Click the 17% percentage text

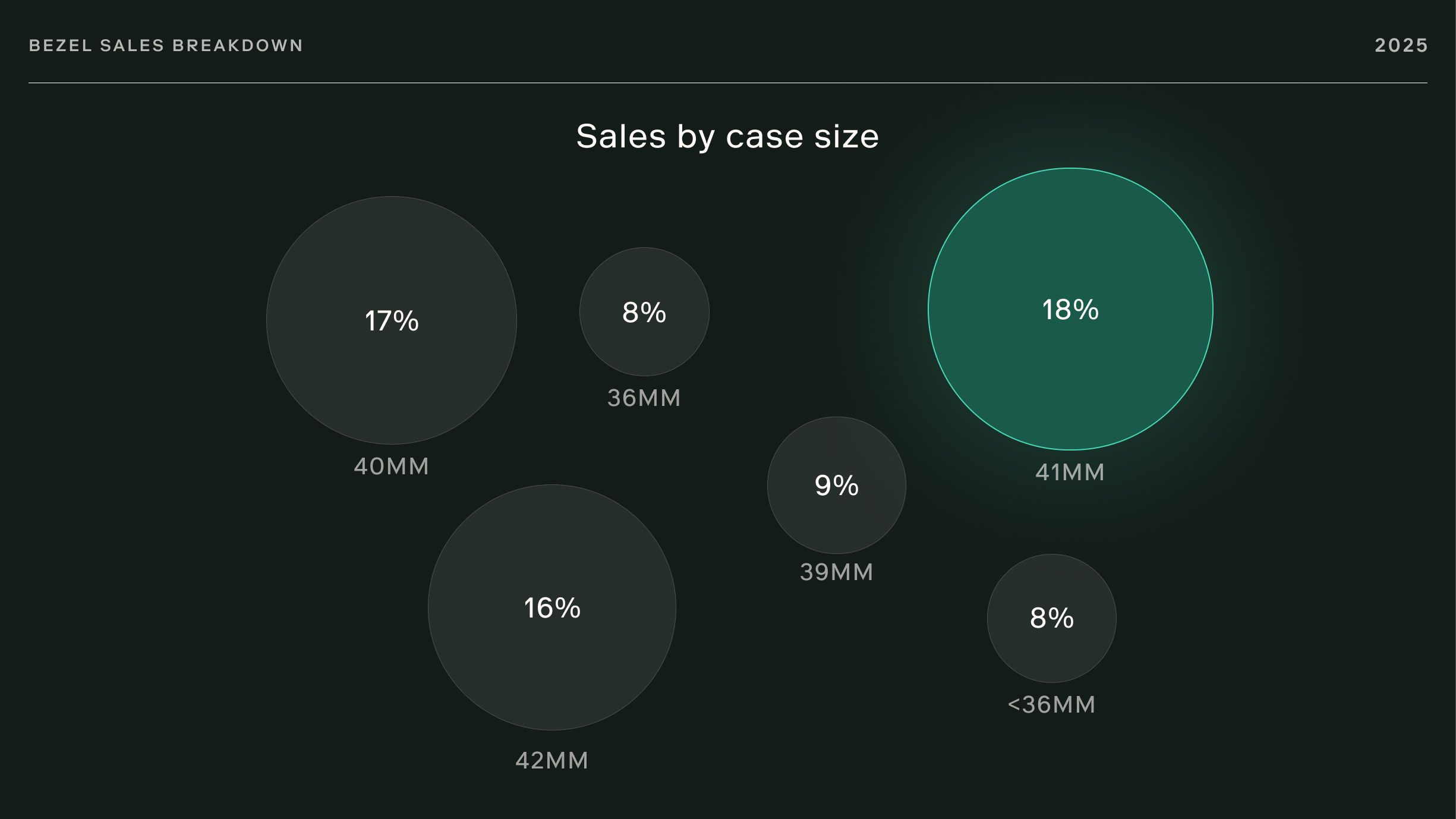391,321
